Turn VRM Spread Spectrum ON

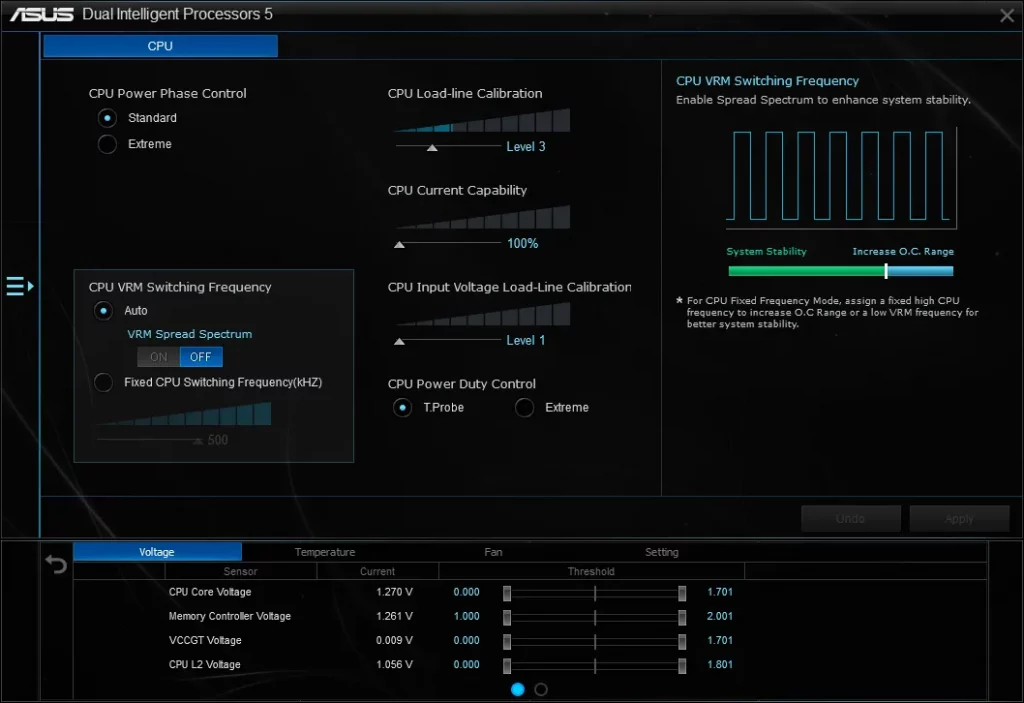click(x=159, y=357)
